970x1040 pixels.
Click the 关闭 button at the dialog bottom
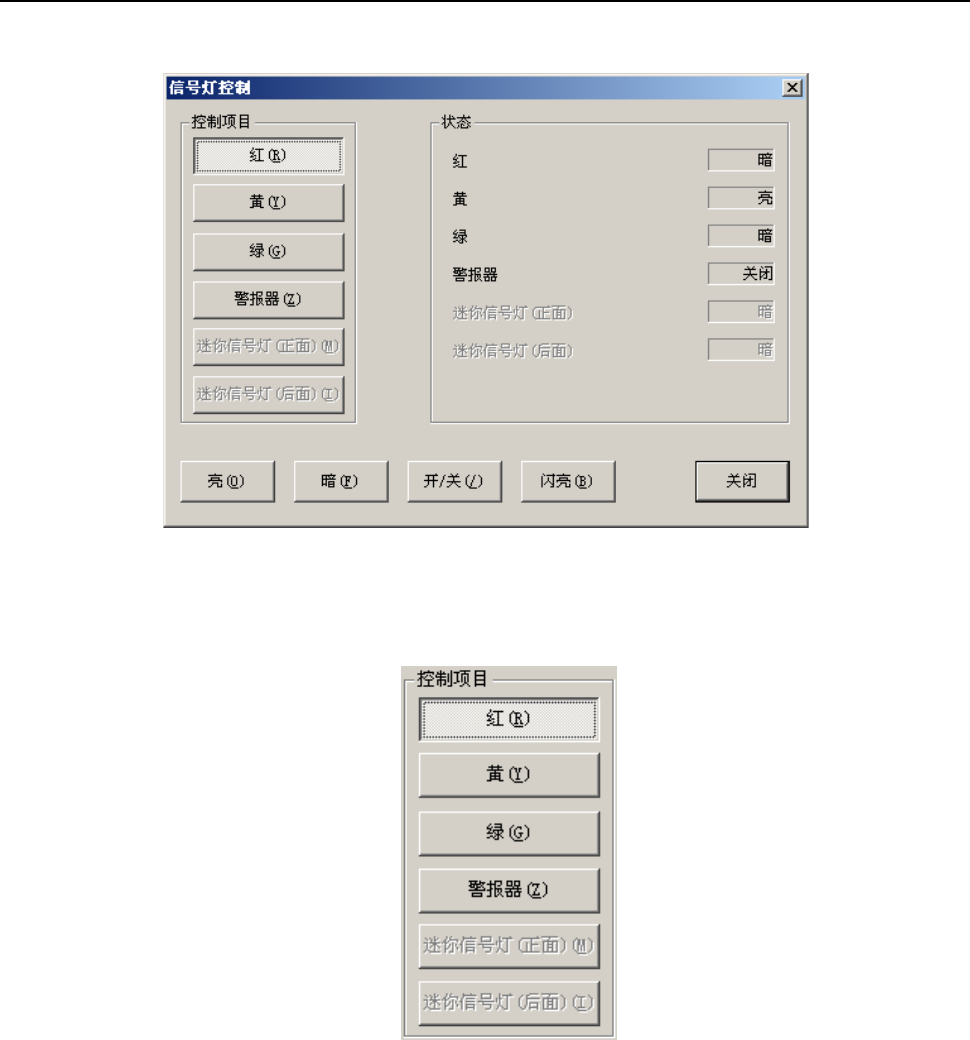742,482
